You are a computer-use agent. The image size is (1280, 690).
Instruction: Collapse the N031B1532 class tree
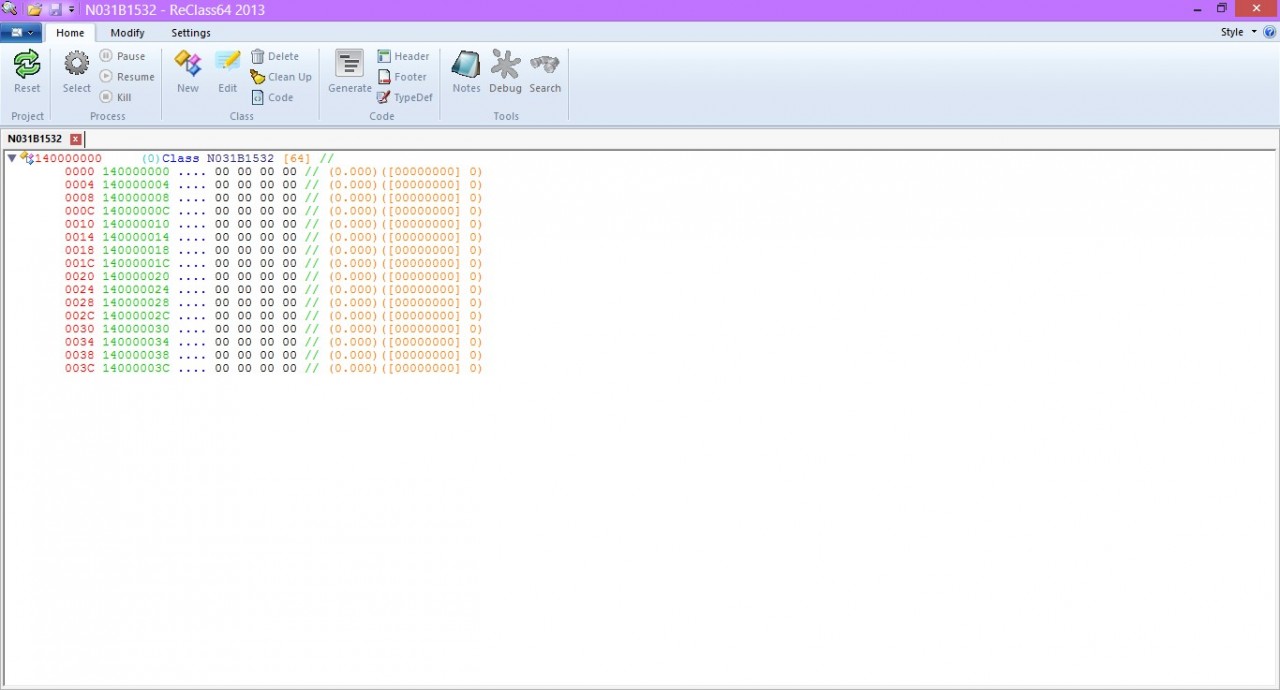coord(11,158)
